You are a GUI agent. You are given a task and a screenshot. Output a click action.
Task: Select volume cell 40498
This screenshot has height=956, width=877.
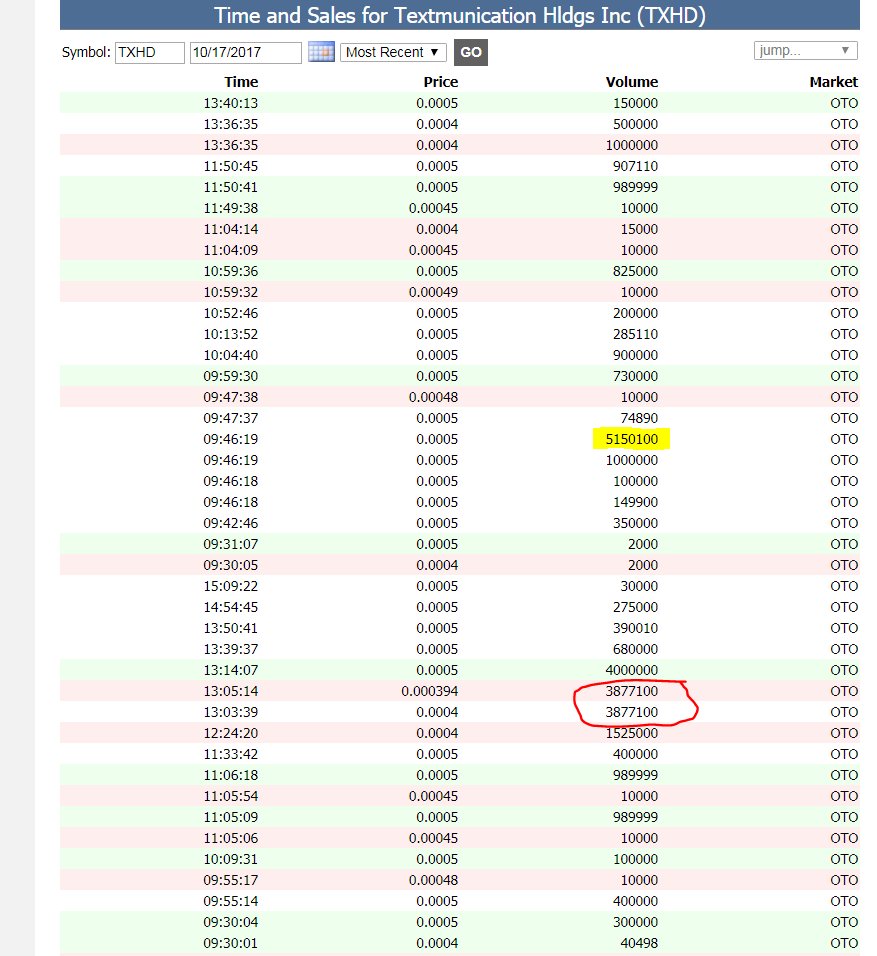639,943
